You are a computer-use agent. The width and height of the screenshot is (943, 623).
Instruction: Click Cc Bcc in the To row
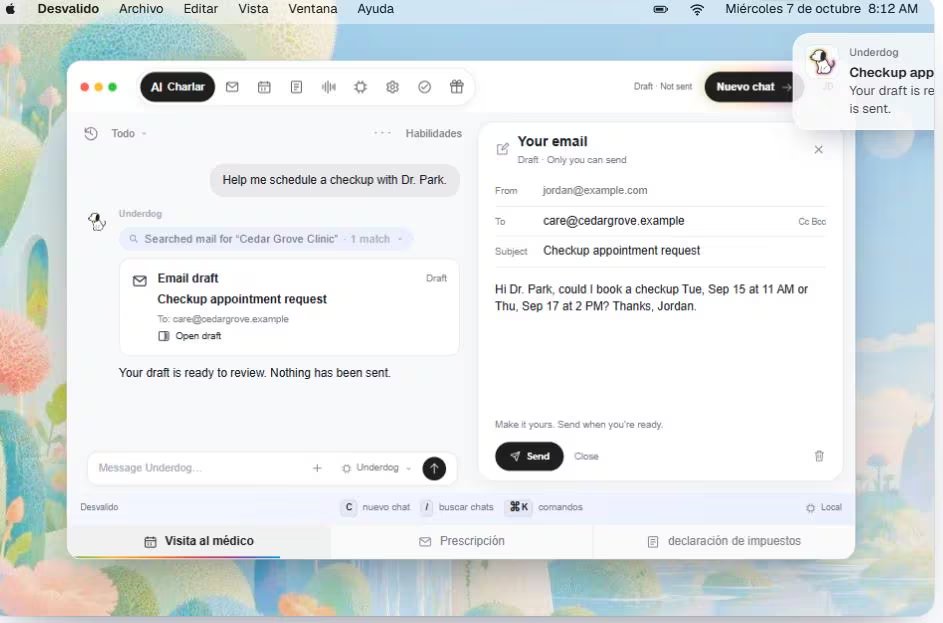point(812,221)
